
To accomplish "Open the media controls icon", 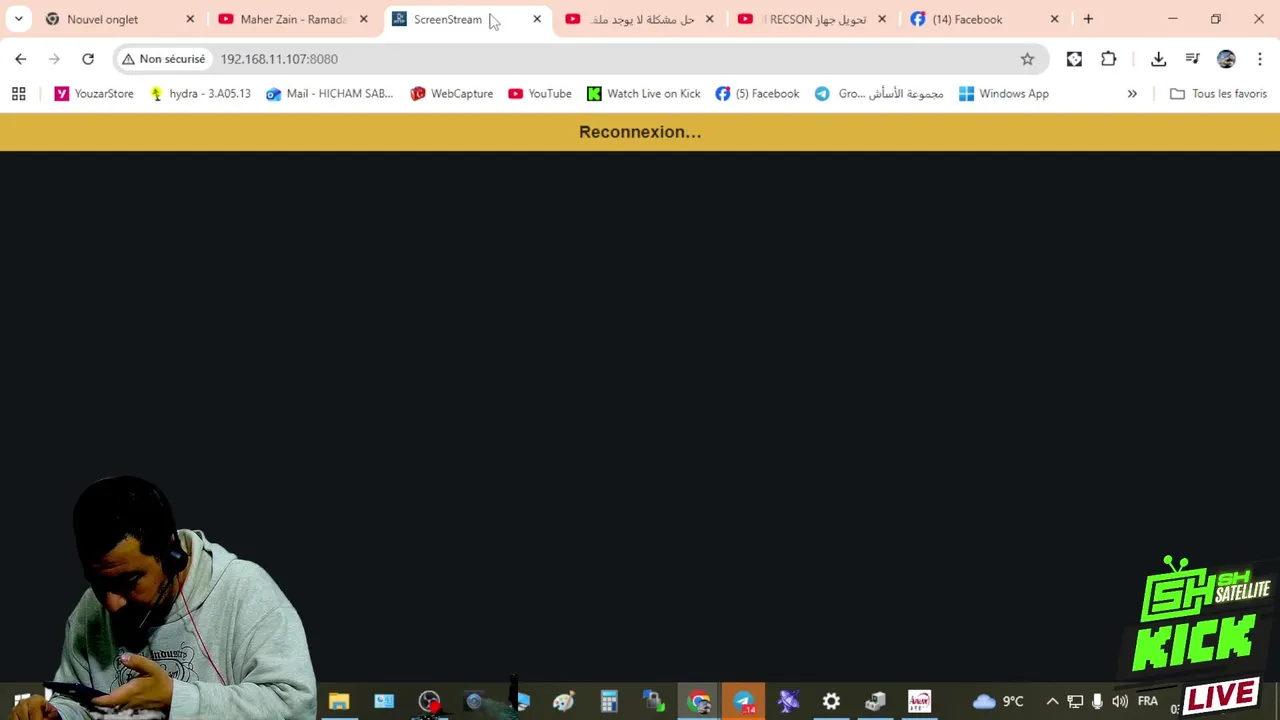I will [1192, 59].
